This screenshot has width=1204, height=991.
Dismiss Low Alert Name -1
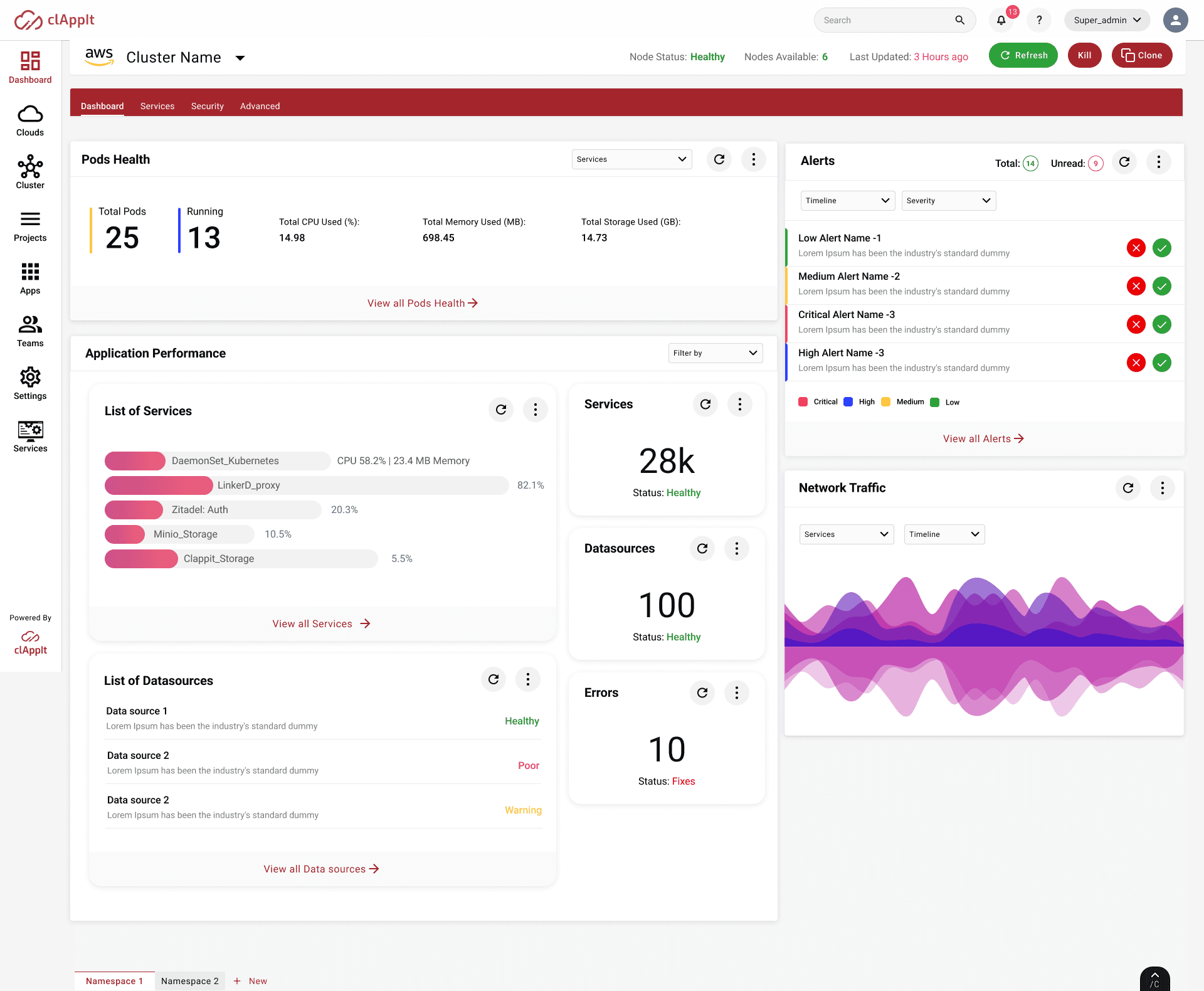click(x=1136, y=248)
